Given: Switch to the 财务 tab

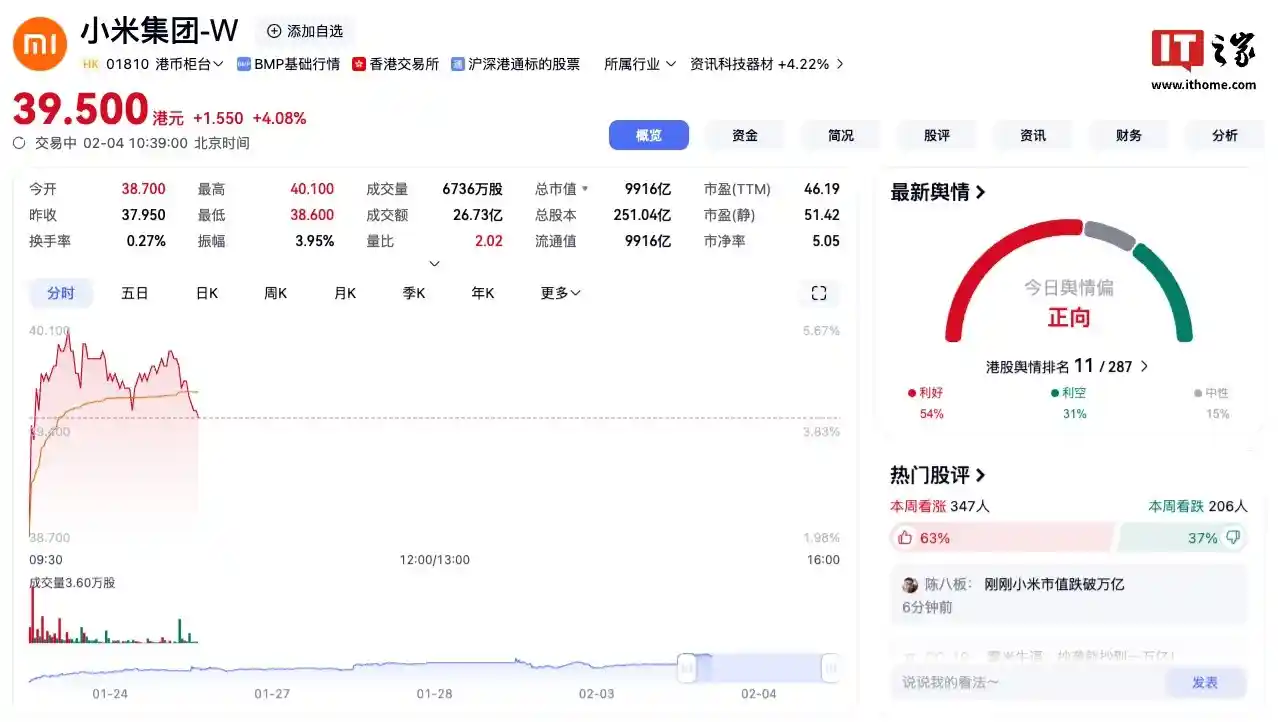Looking at the screenshot, I should 1129,135.
